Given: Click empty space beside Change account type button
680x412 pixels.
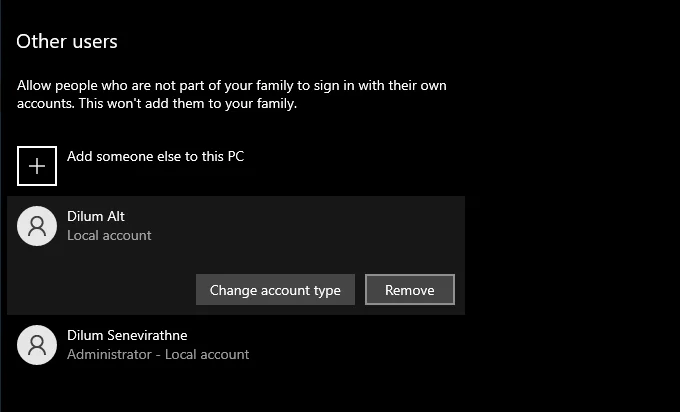Looking at the screenshot, I should 100,289.
